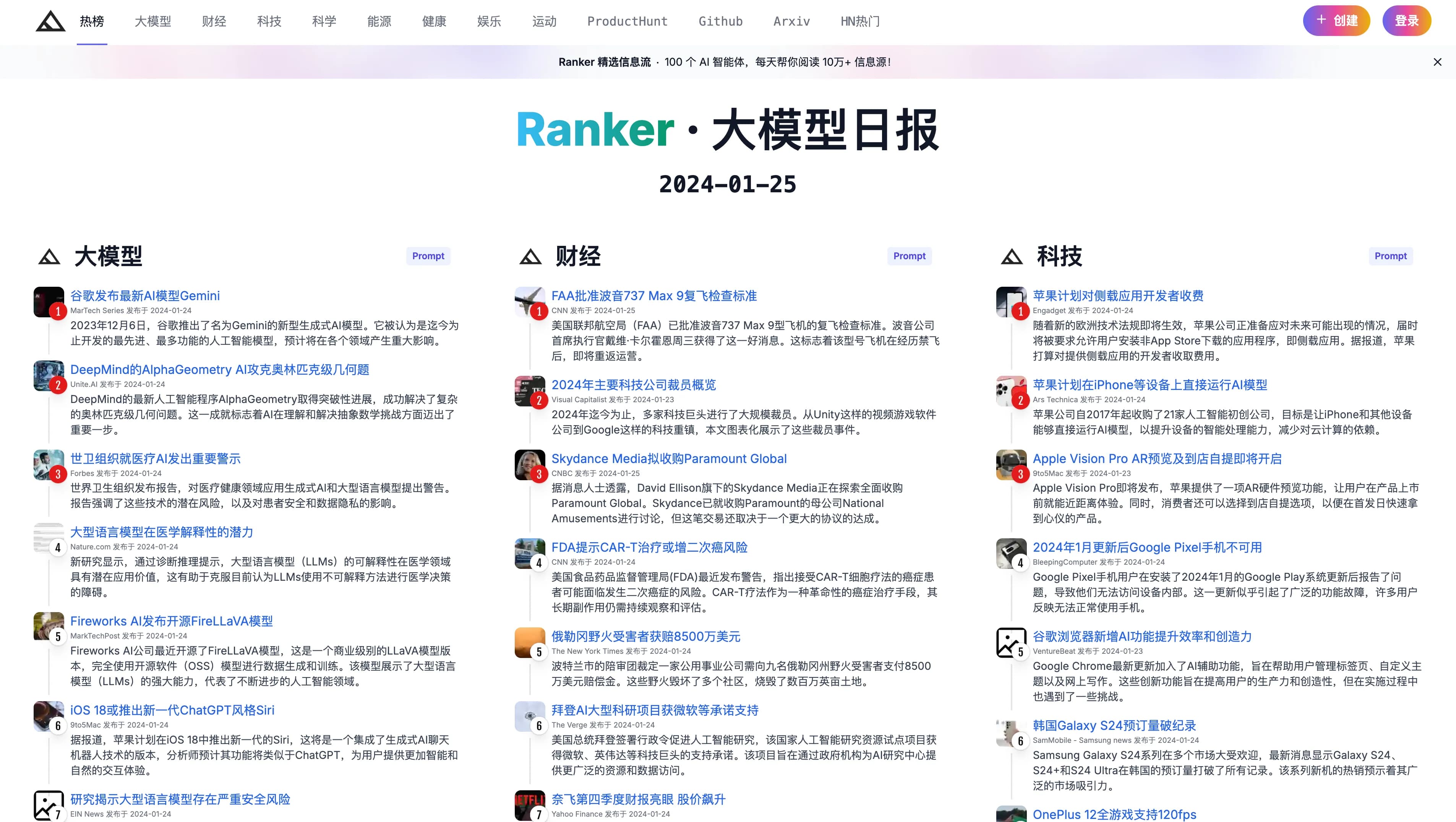This screenshot has width=1456, height=822.
Task: Open the Arxiv tab
Action: tap(792, 21)
